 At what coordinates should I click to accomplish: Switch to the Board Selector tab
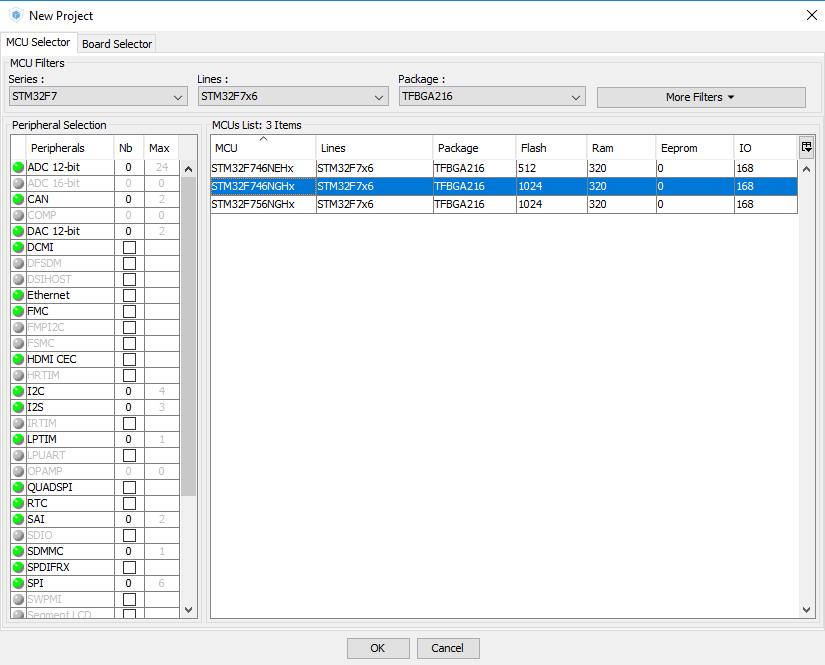coord(117,44)
